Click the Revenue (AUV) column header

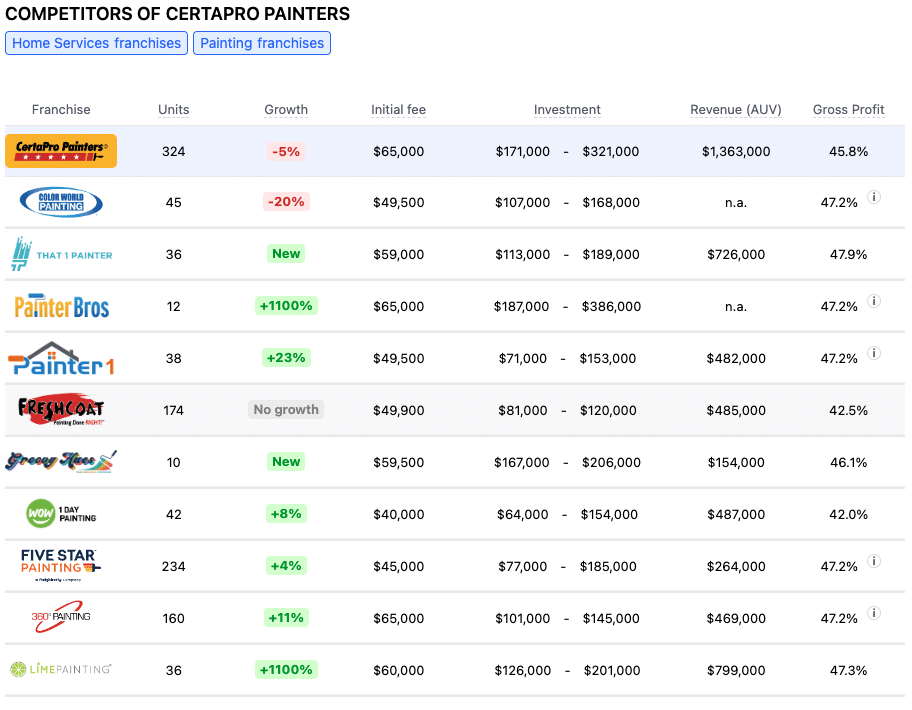(x=736, y=110)
